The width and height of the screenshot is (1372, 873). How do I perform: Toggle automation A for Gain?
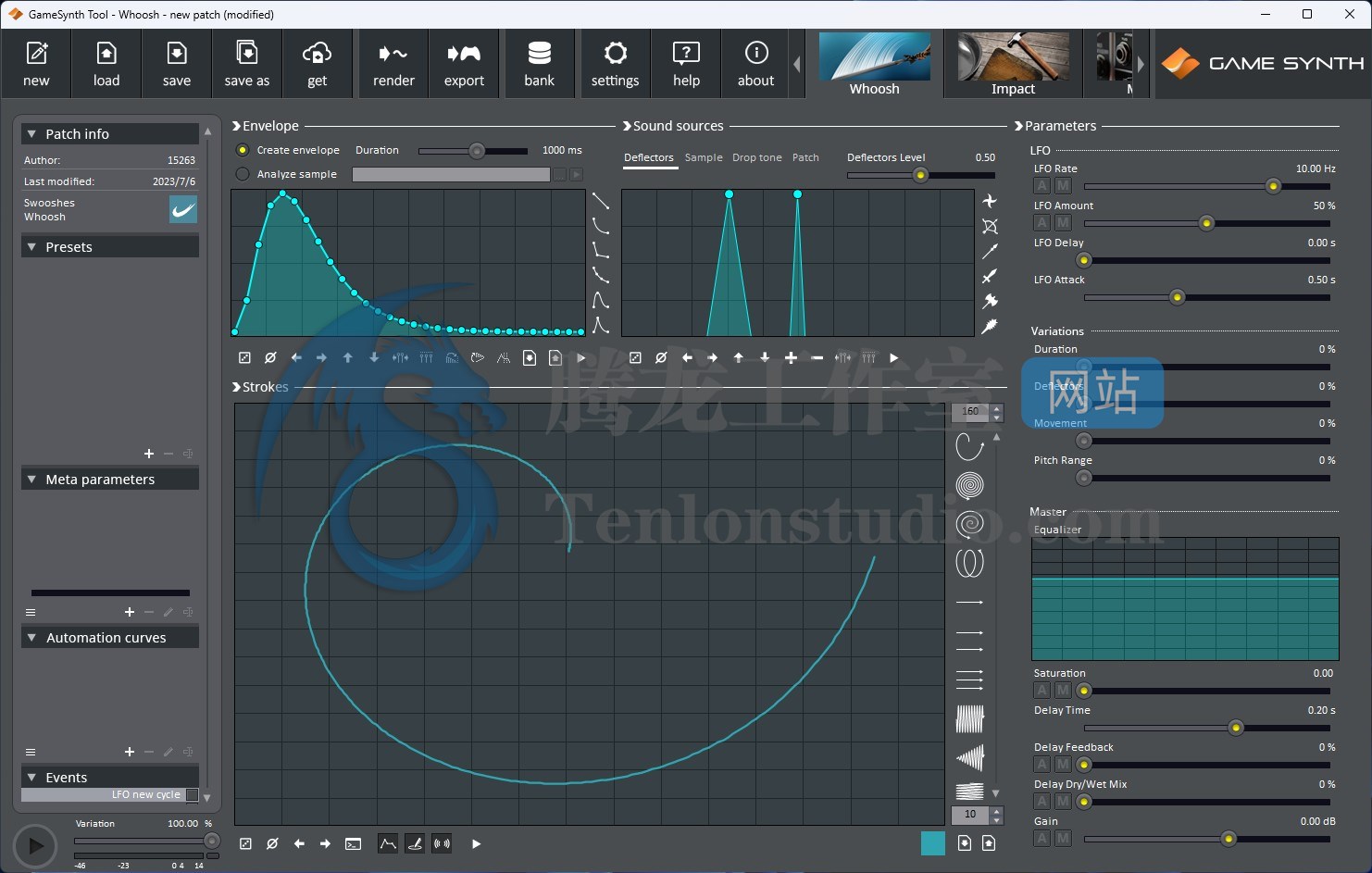(x=1042, y=839)
